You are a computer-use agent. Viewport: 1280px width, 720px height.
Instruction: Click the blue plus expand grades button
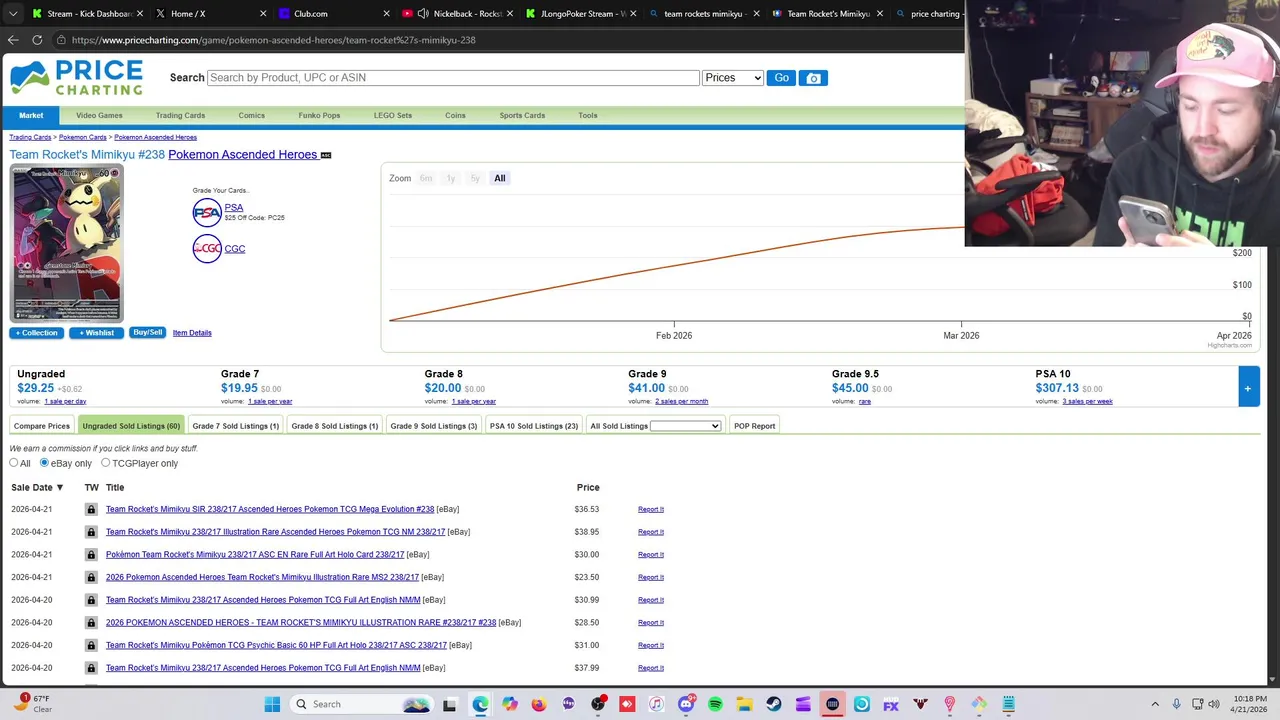point(1248,388)
